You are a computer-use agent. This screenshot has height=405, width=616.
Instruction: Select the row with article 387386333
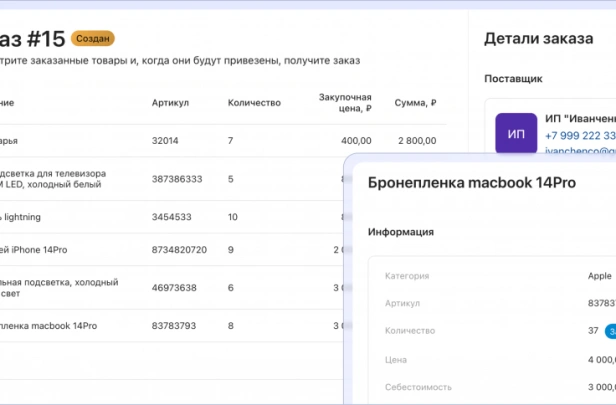click(172, 179)
